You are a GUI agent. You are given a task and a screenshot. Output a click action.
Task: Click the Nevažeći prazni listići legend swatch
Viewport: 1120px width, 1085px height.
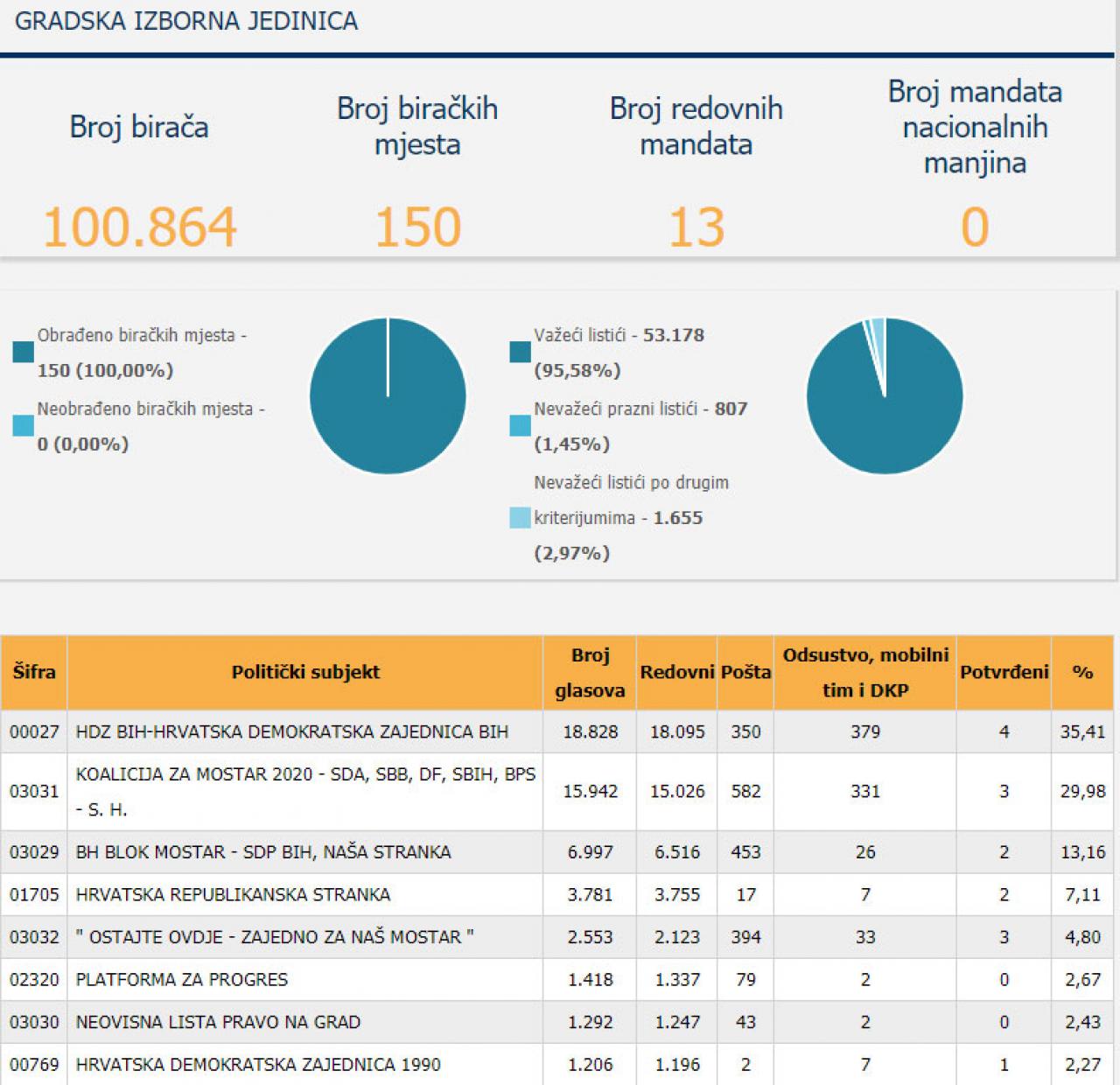tap(520, 425)
